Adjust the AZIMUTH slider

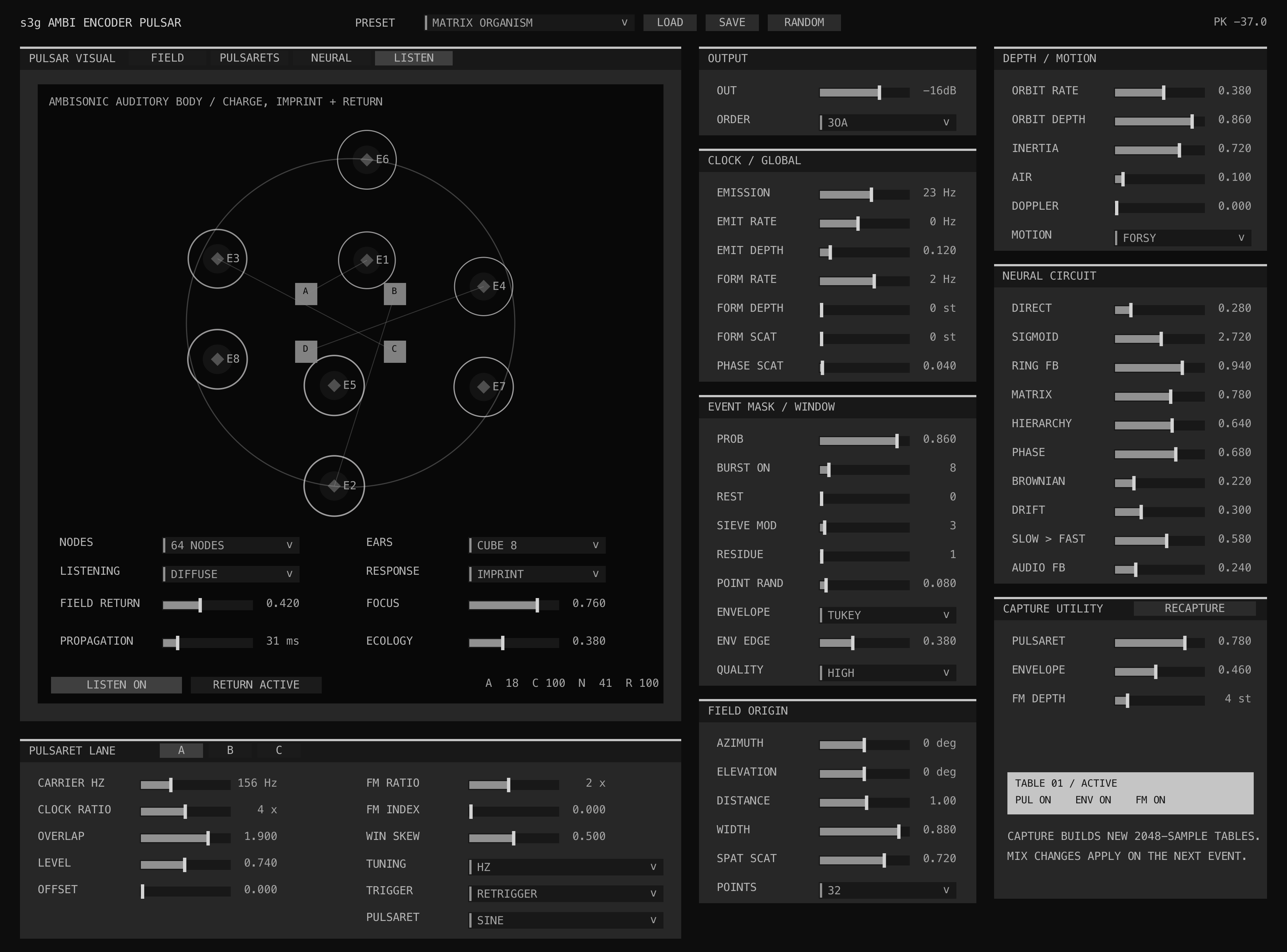[x=864, y=745]
